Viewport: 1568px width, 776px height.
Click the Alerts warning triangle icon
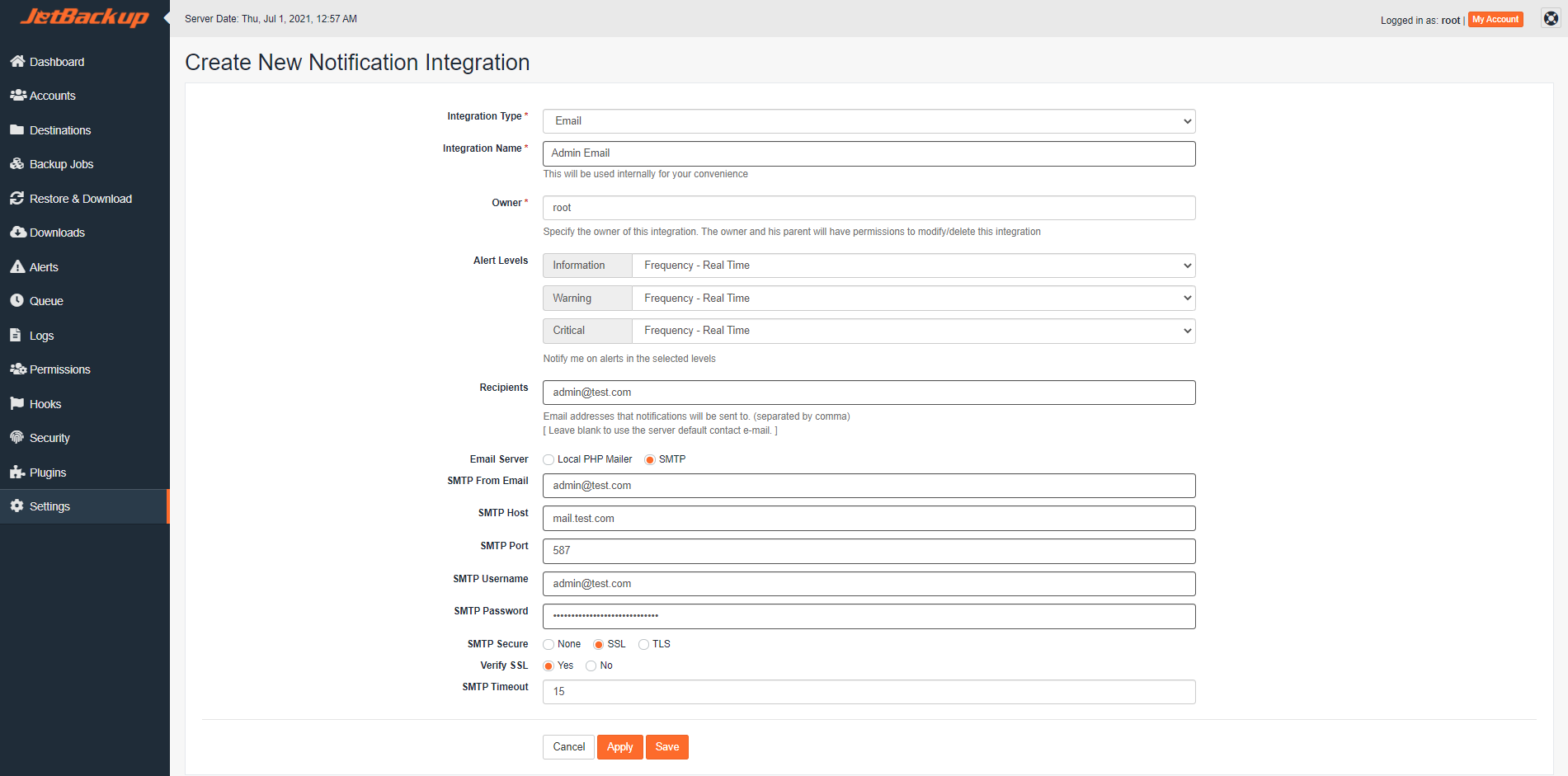[17, 267]
